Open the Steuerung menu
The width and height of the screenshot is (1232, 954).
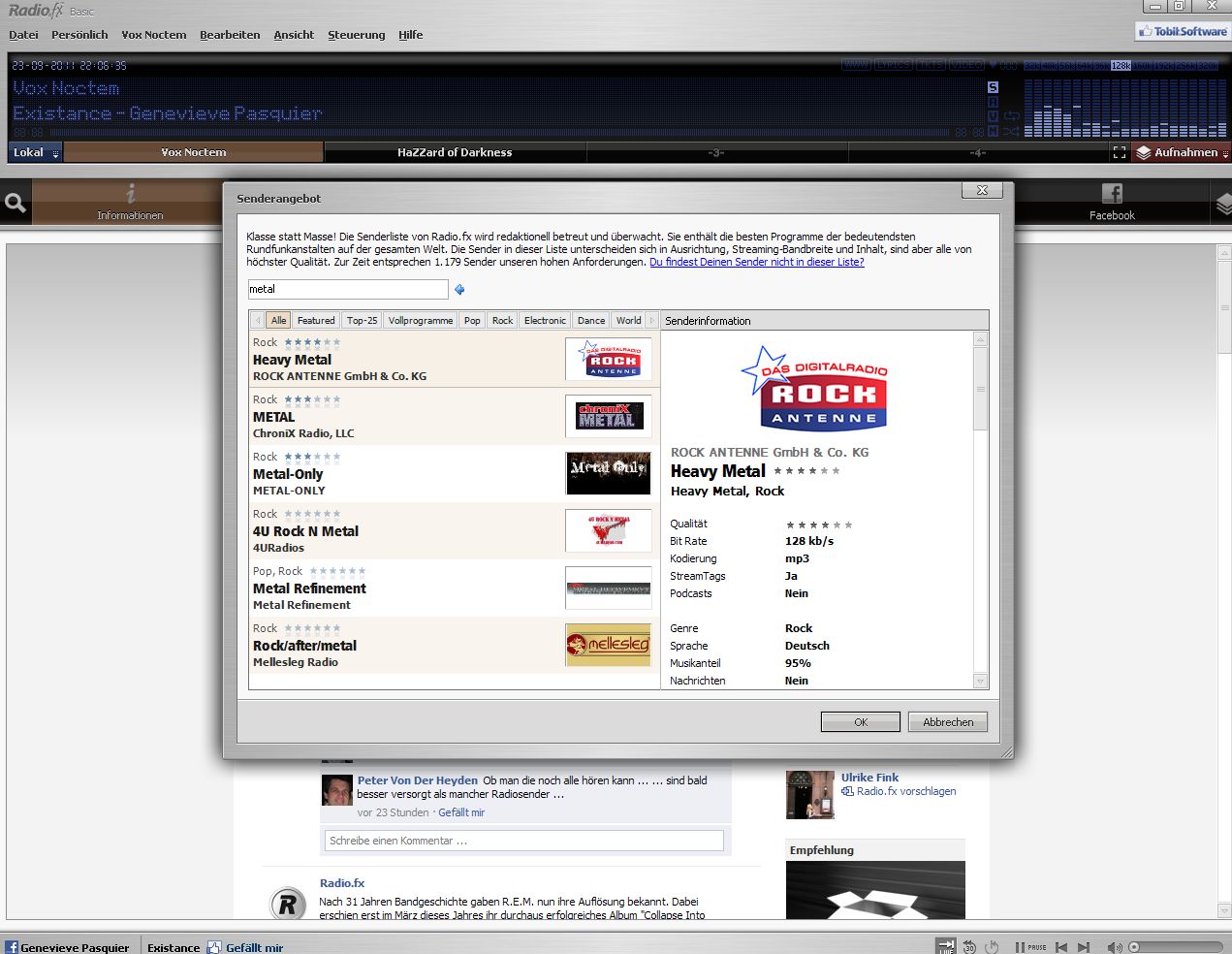tap(357, 35)
